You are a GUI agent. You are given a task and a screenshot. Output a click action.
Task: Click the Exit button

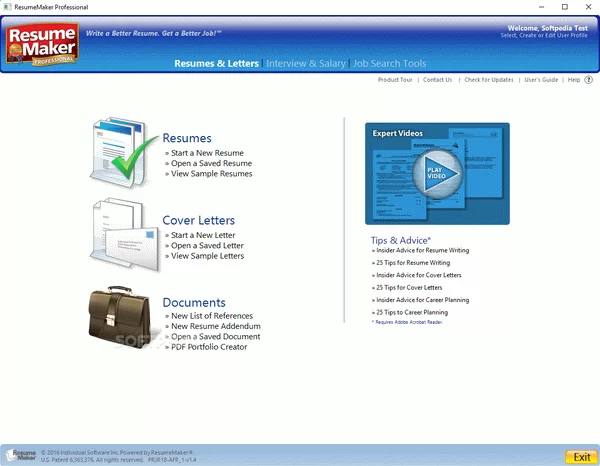[581, 457]
